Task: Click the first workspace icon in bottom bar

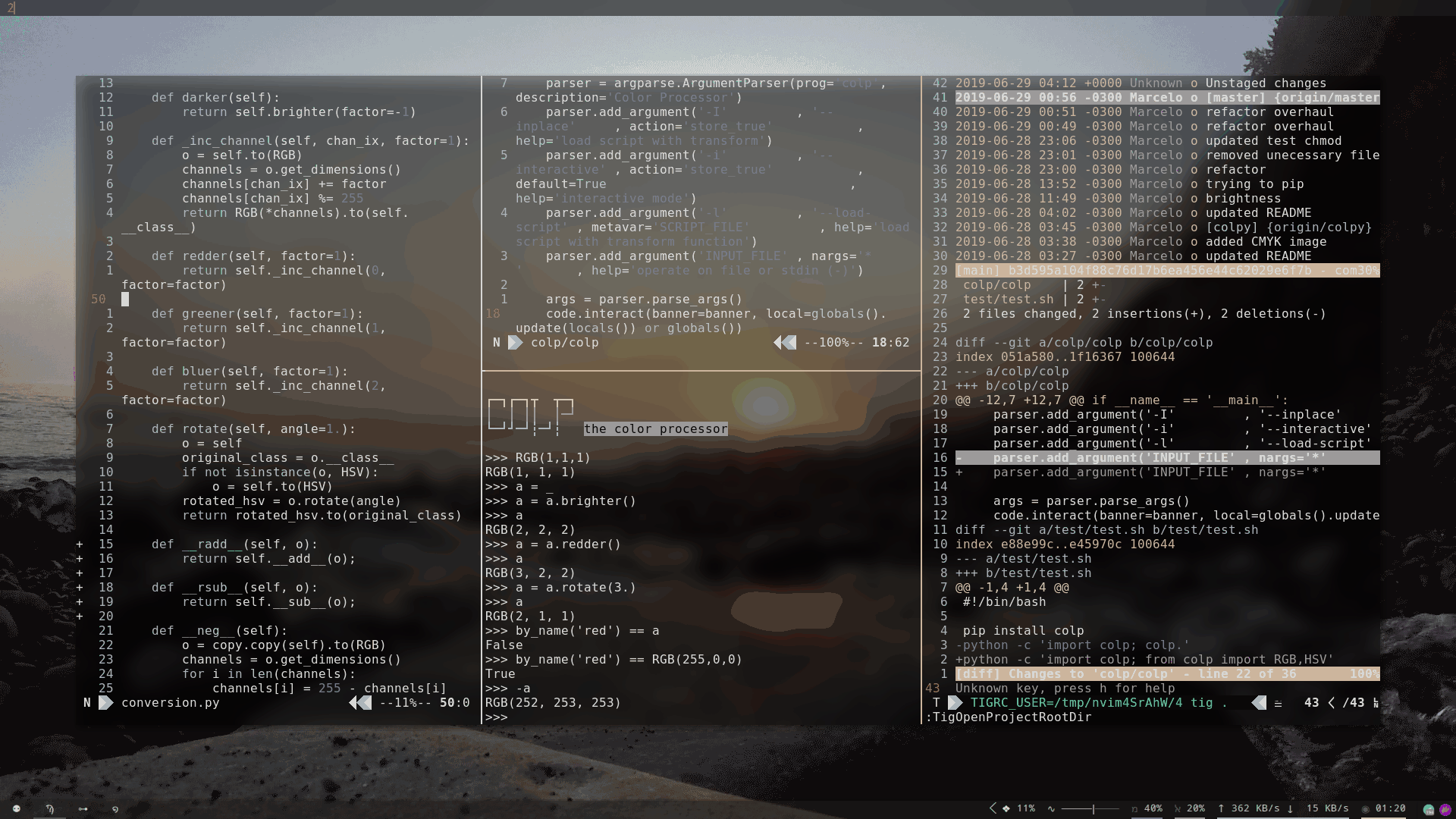Action: 17,809
